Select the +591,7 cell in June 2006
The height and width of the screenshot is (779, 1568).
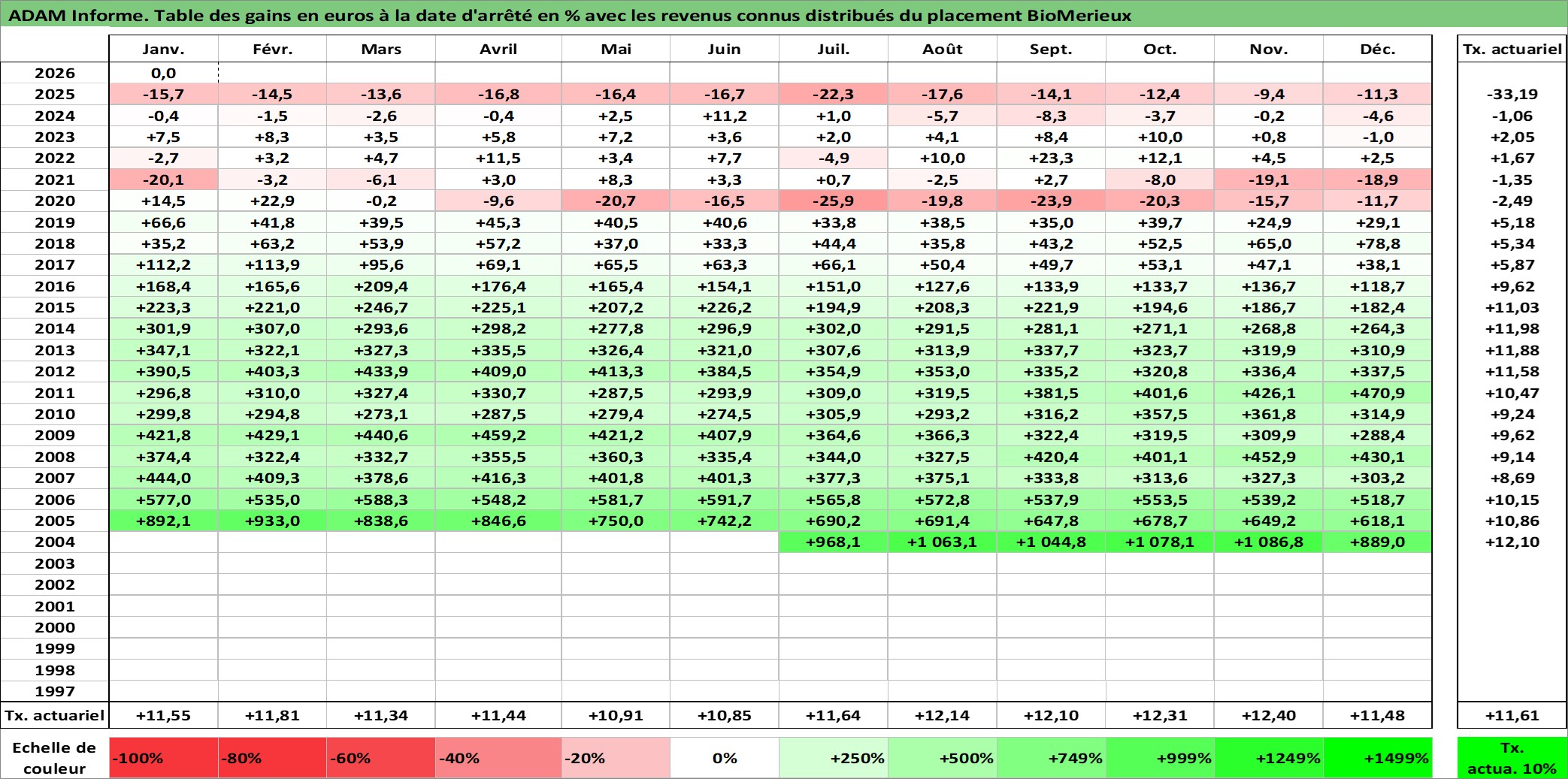coord(725,500)
